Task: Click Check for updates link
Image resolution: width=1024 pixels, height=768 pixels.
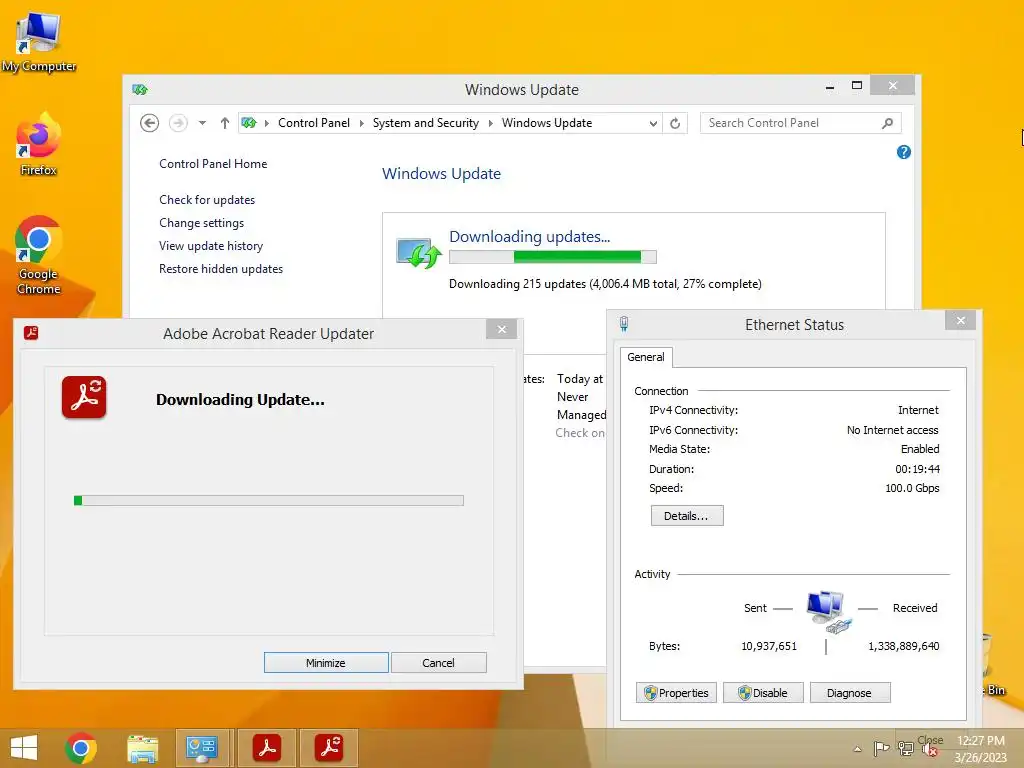Action: 207,200
